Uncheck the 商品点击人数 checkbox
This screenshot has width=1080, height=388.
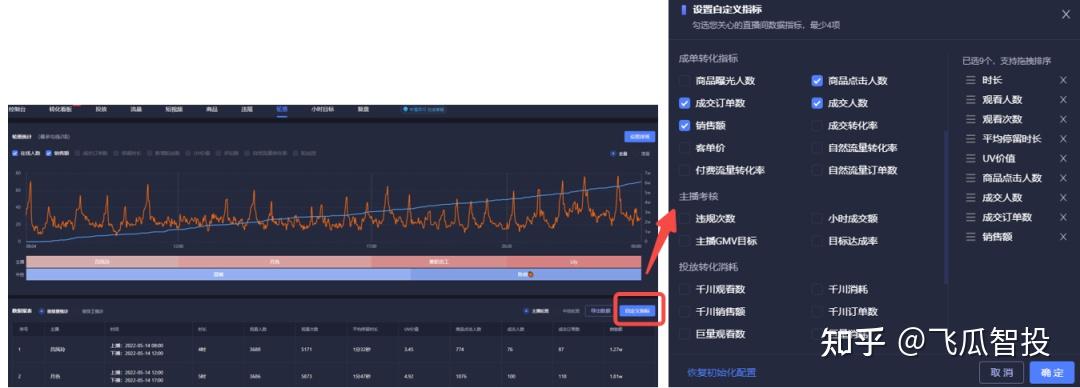(x=817, y=81)
